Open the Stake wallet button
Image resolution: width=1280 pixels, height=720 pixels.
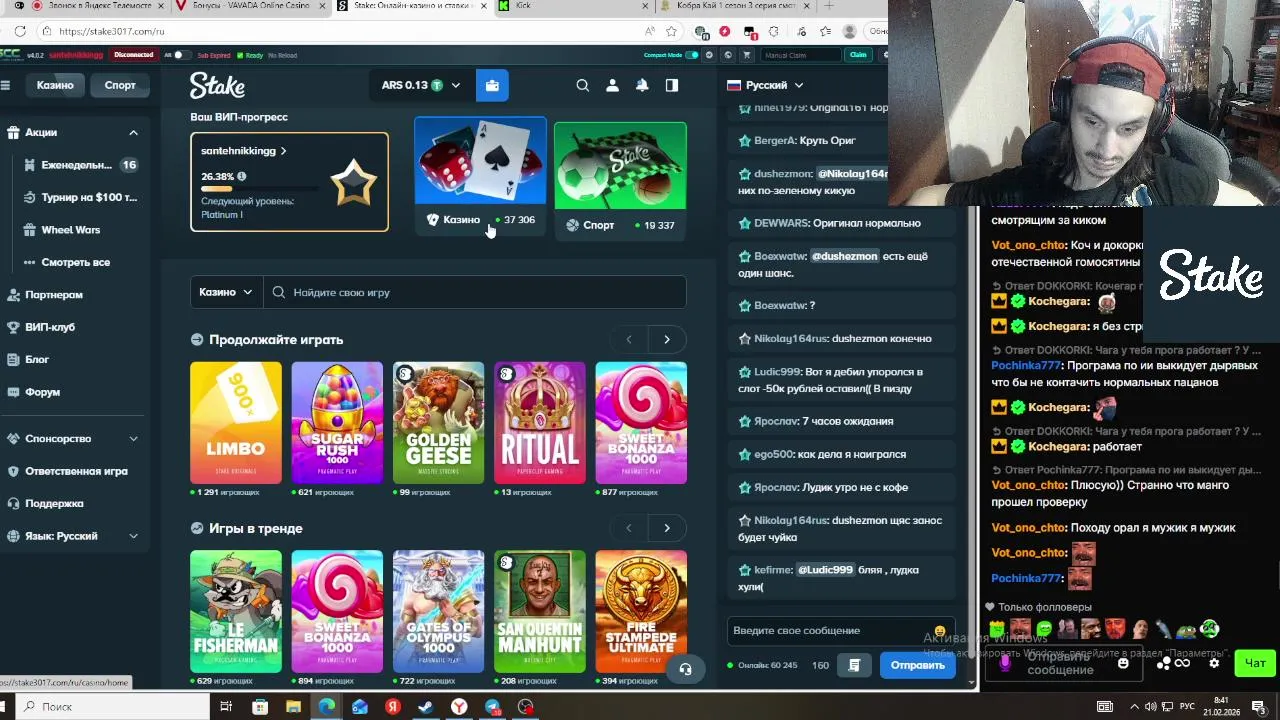point(492,85)
